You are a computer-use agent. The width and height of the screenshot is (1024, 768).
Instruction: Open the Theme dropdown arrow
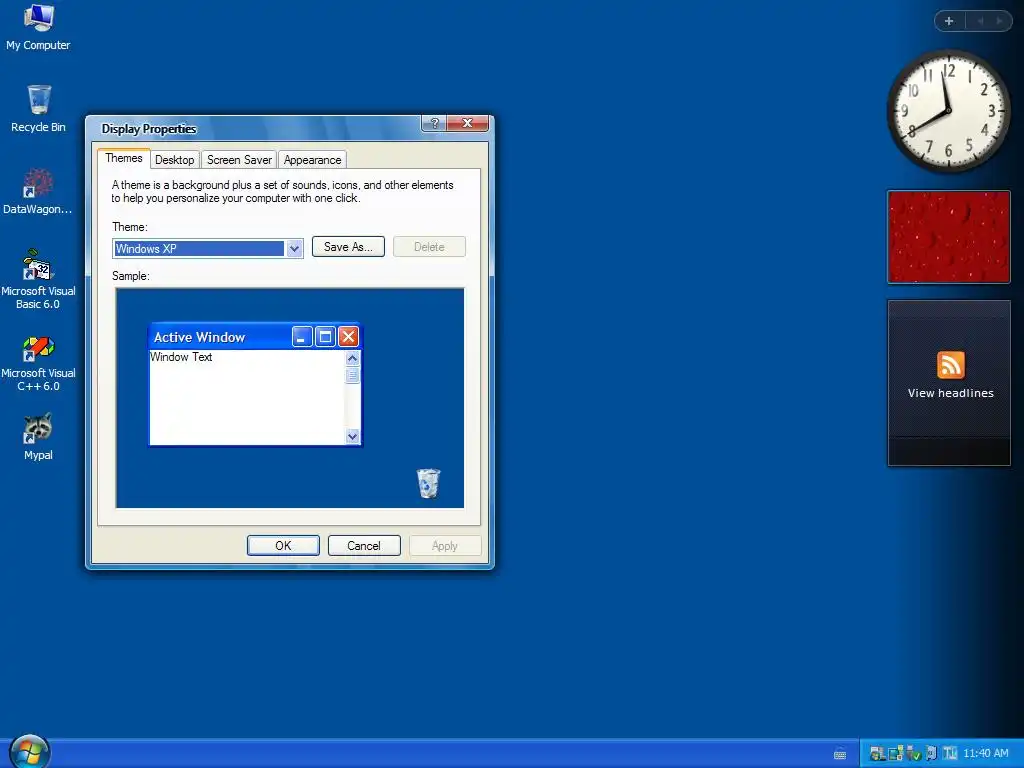[295, 248]
